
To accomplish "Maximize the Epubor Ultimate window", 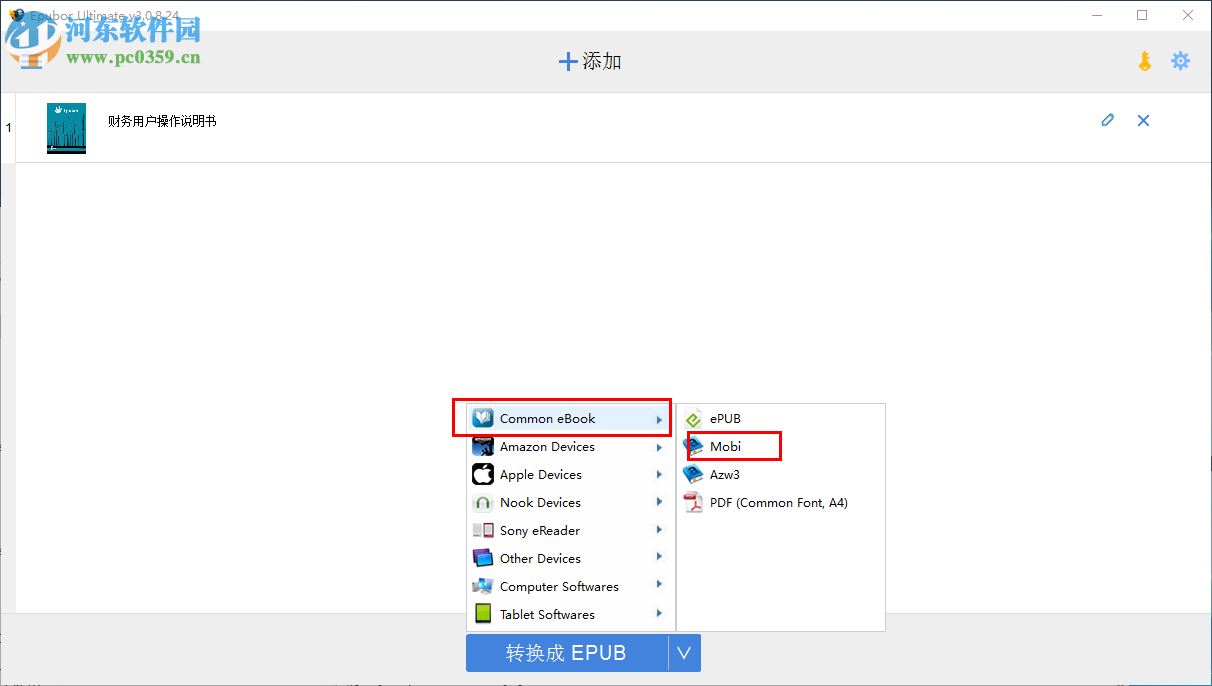I will (x=1142, y=15).
